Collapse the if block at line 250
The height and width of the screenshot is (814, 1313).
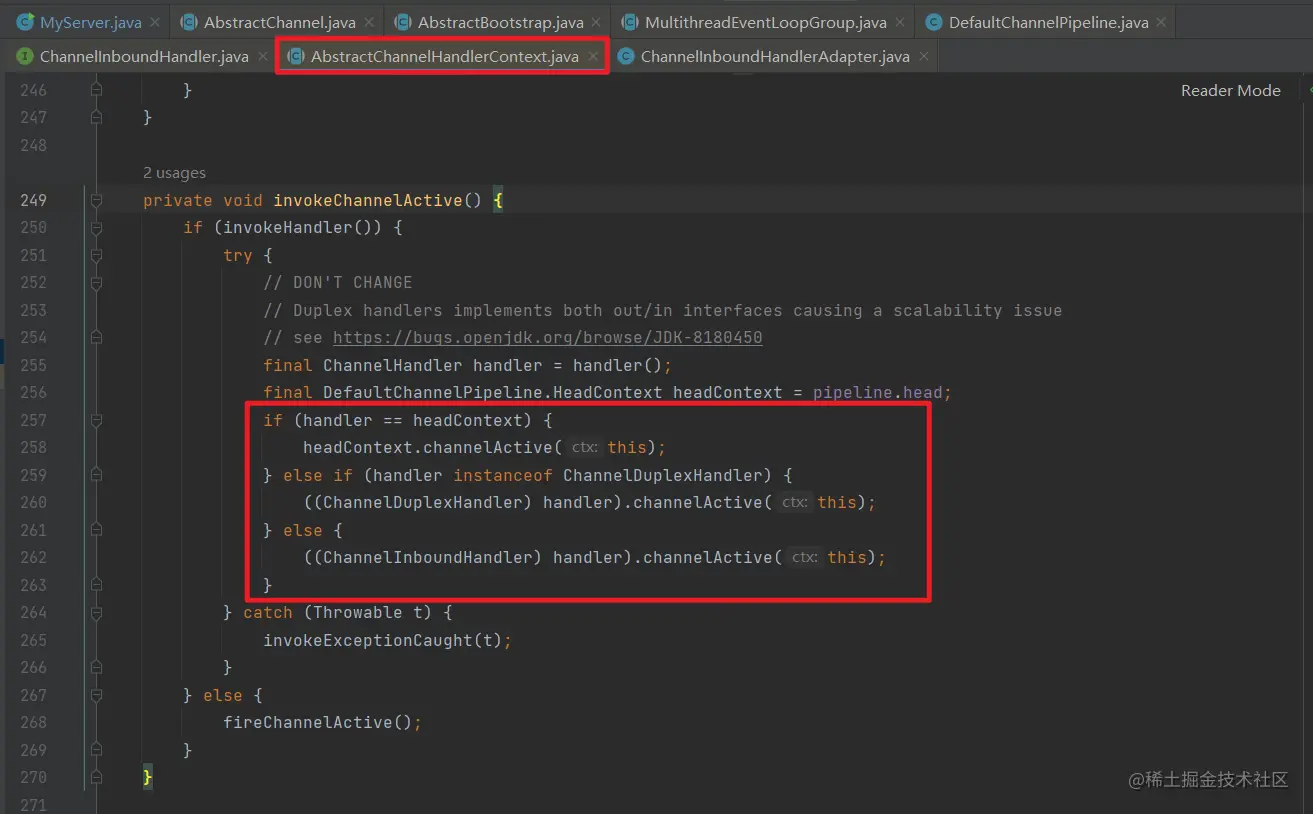click(x=97, y=227)
